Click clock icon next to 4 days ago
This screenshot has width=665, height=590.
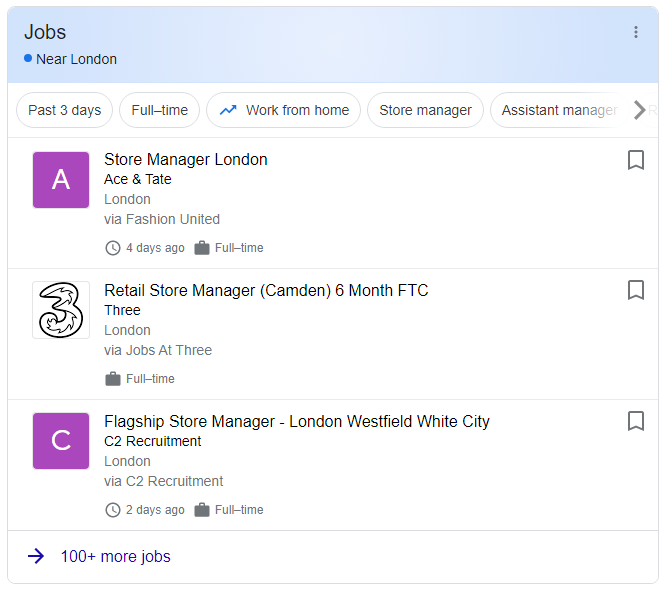coord(113,248)
